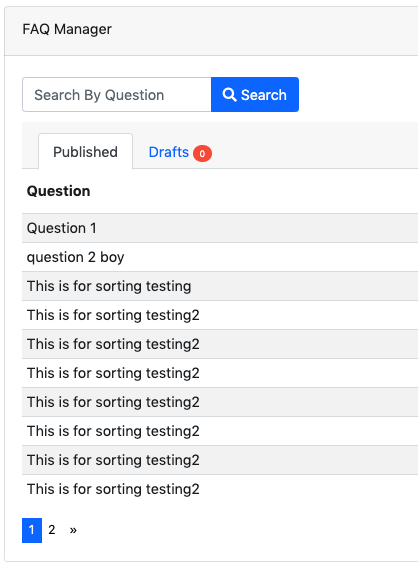Click the » next page arrow
The height and width of the screenshot is (564, 418).
(x=73, y=530)
